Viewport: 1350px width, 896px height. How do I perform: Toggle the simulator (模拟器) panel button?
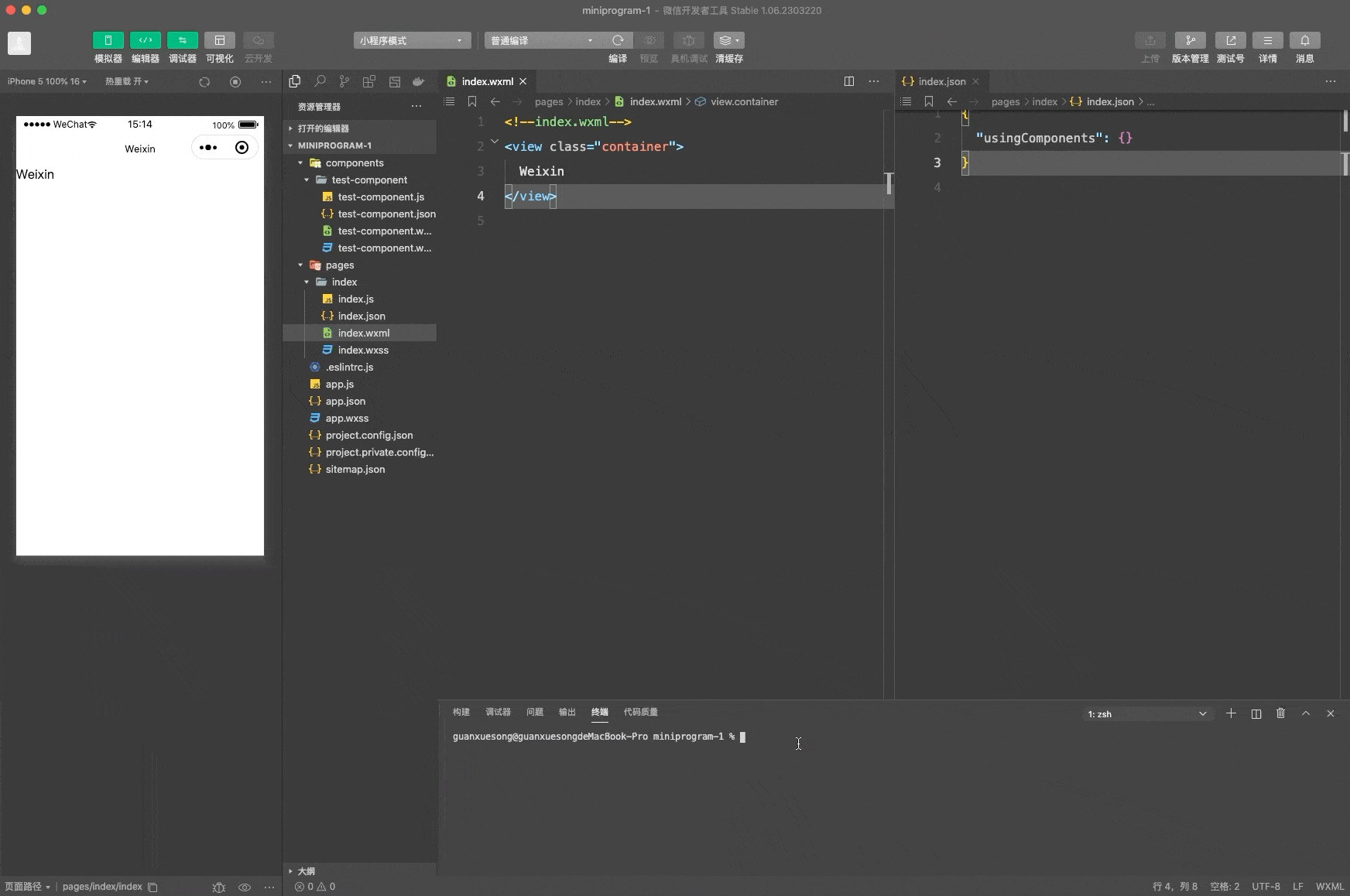[108, 40]
